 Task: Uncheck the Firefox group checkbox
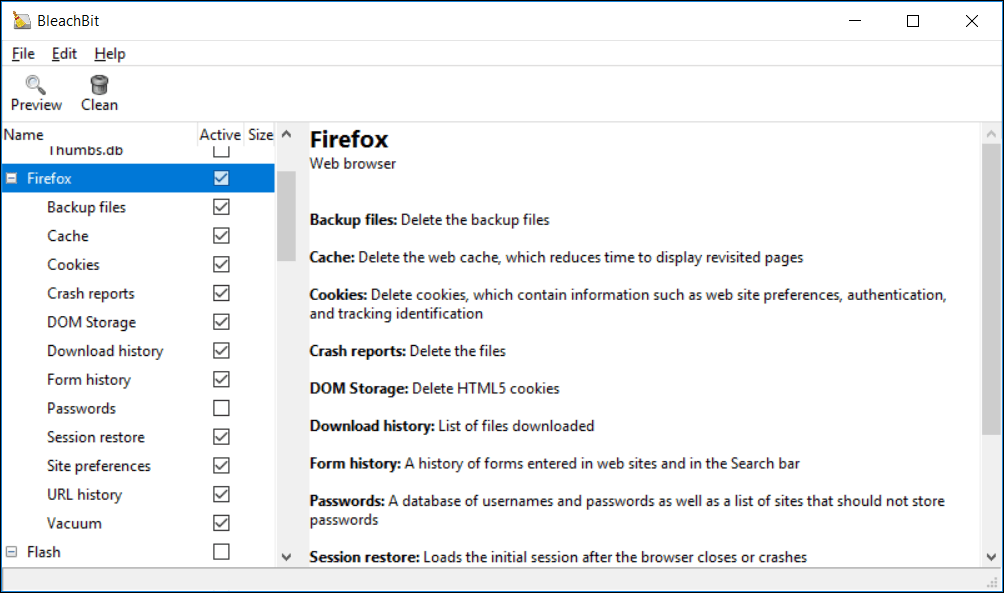point(221,178)
